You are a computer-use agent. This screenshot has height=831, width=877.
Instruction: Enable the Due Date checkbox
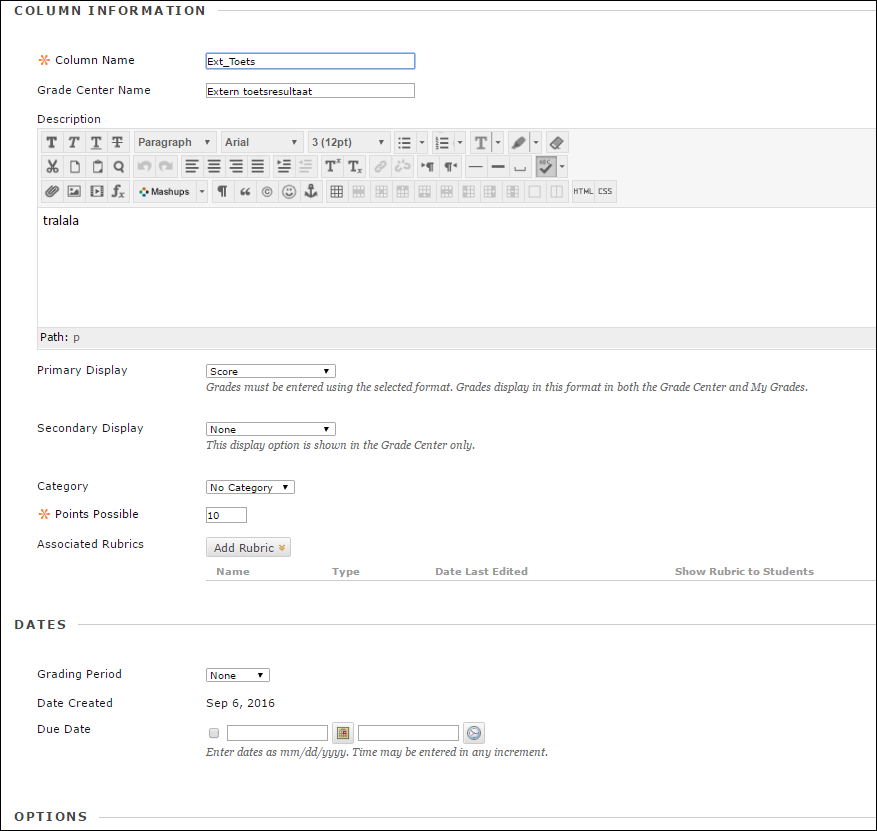click(x=214, y=733)
